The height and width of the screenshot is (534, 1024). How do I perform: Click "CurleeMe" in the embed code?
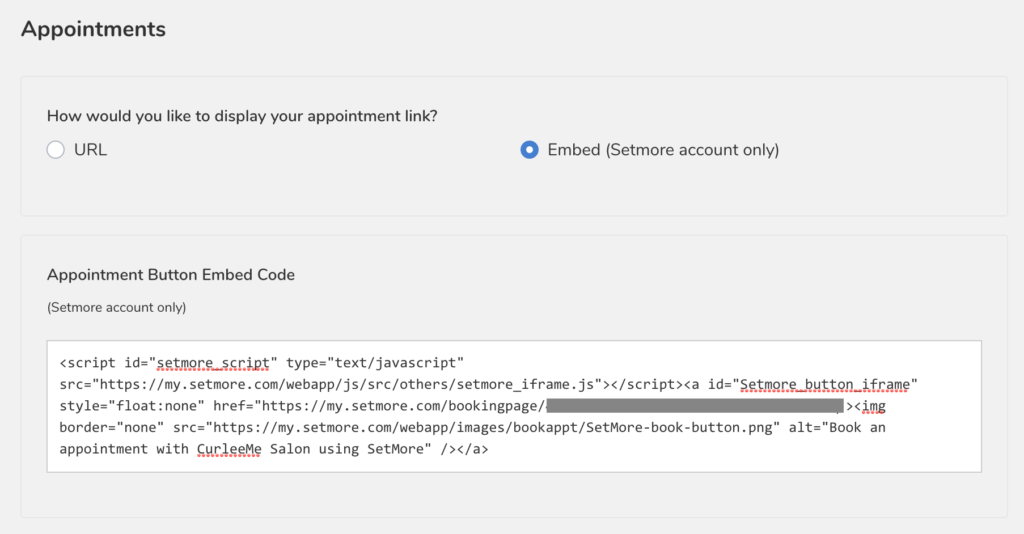pyautogui.click(x=229, y=449)
